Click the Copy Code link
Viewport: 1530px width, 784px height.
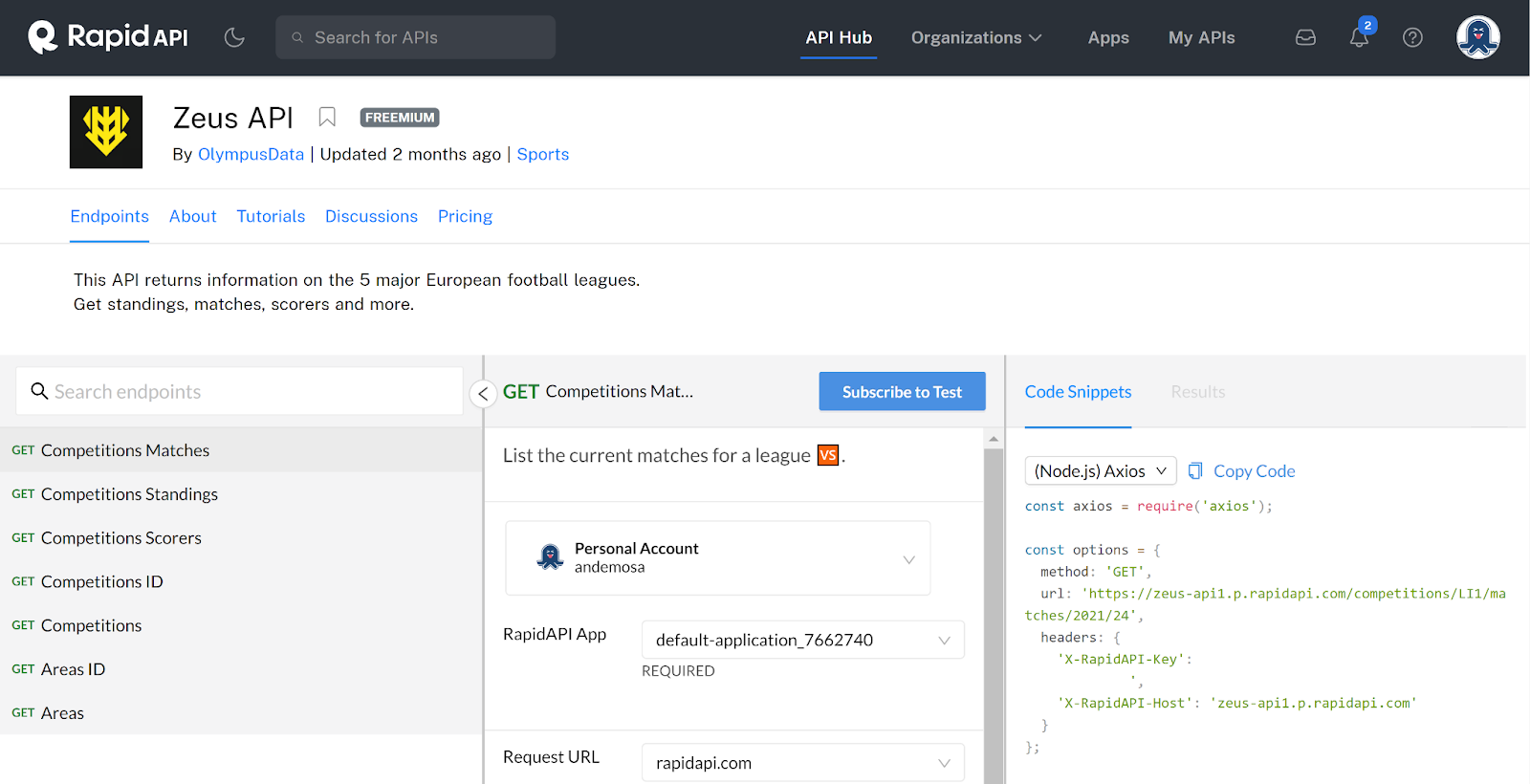point(1254,470)
